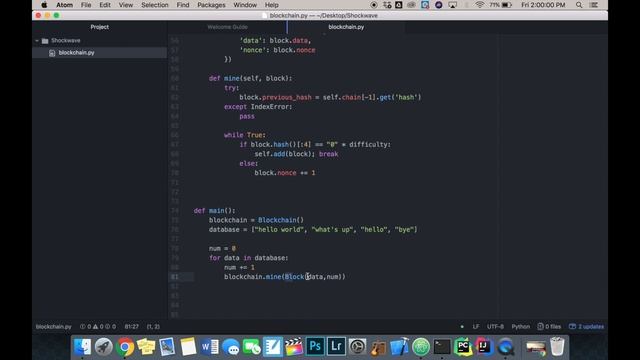Viewport: 640px width, 360px height.
Task: Click the 'while True:' code line
Action: (245, 135)
